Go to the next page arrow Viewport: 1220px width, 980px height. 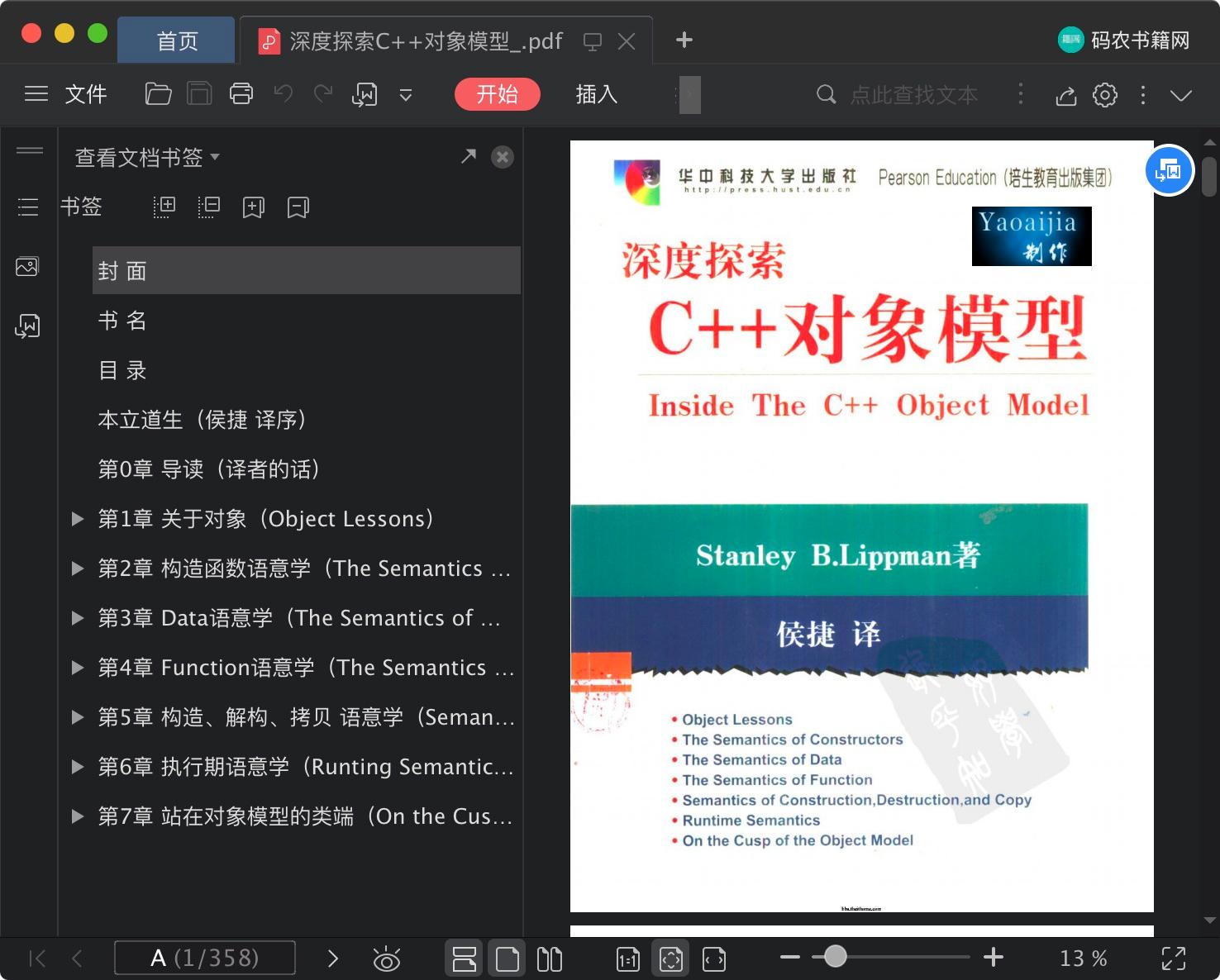tap(332, 959)
